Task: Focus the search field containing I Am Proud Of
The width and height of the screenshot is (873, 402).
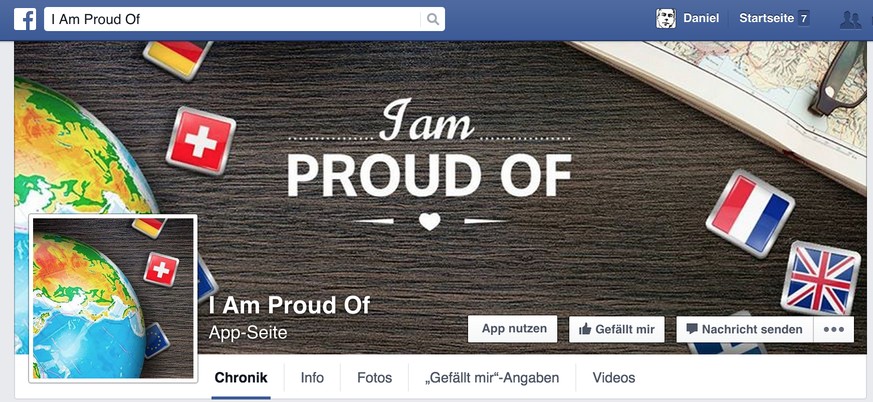Action: click(232, 19)
